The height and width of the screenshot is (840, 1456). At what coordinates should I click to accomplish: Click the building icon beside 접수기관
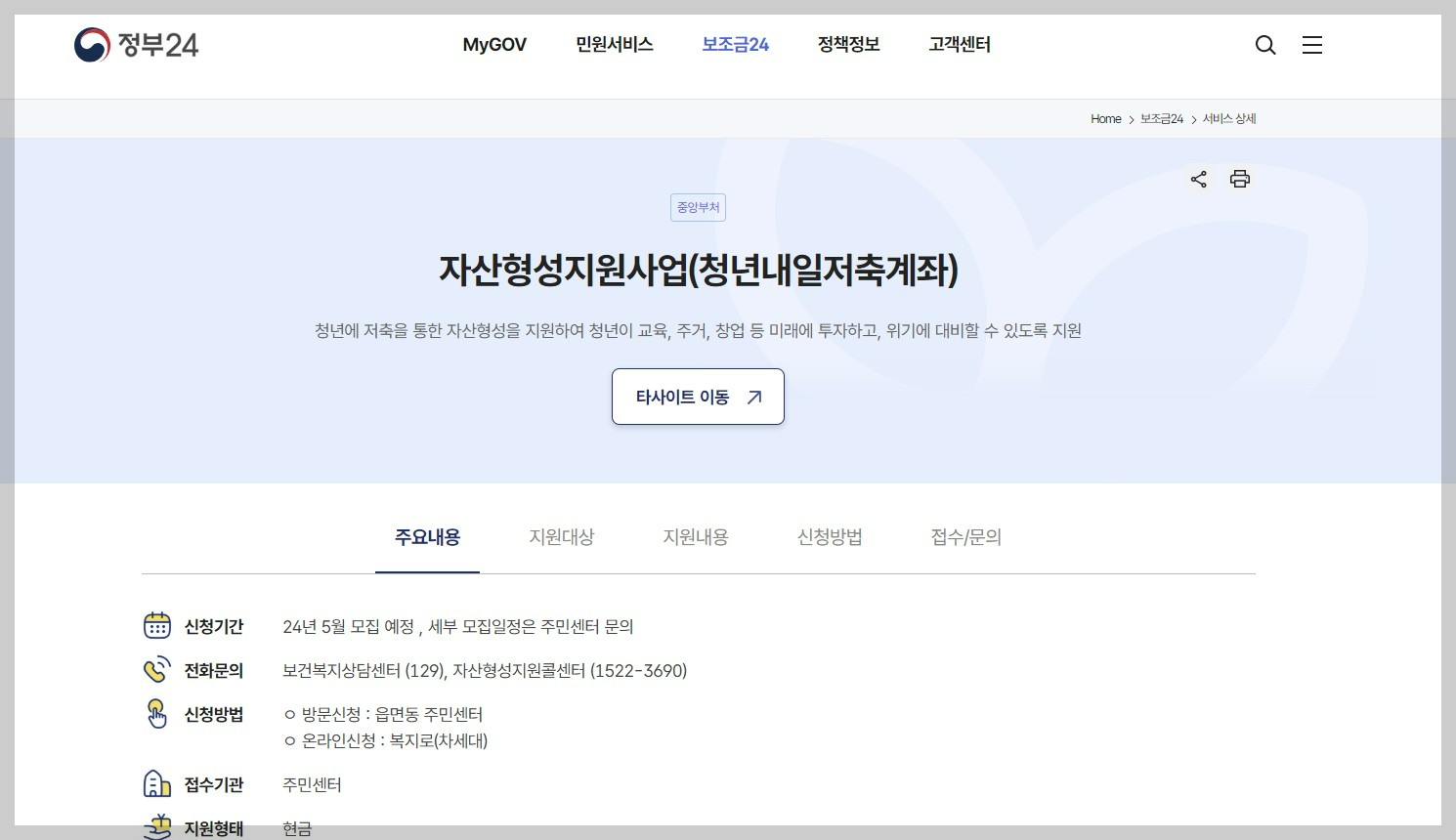click(x=157, y=783)
